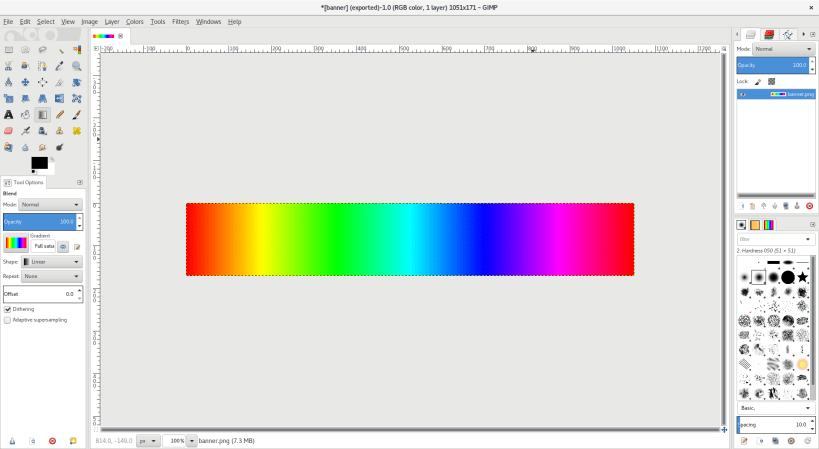
Task: Open the File menu
Action: point(8,22)
